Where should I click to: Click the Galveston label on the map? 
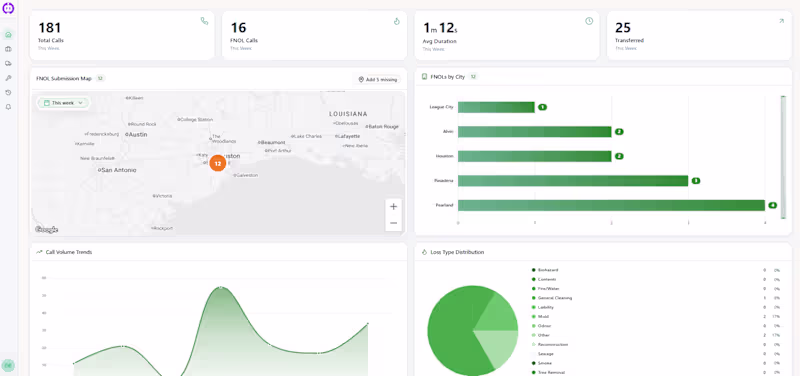246,175
